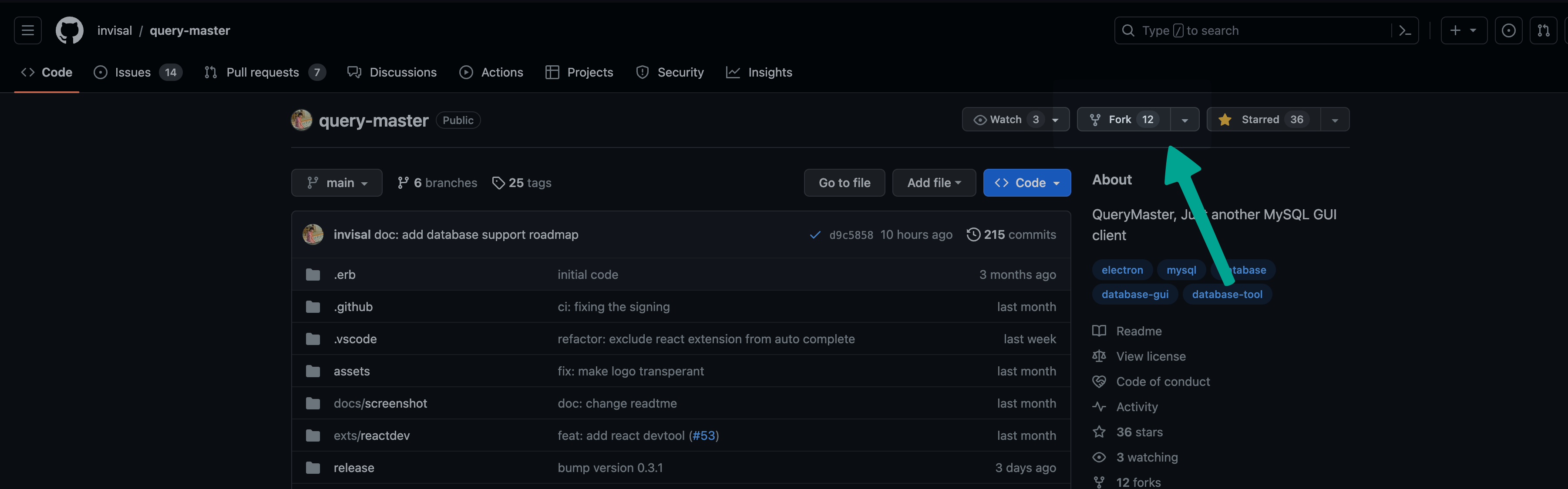
Task: Click the commit author avatar
Action: (x=313, y=234)
